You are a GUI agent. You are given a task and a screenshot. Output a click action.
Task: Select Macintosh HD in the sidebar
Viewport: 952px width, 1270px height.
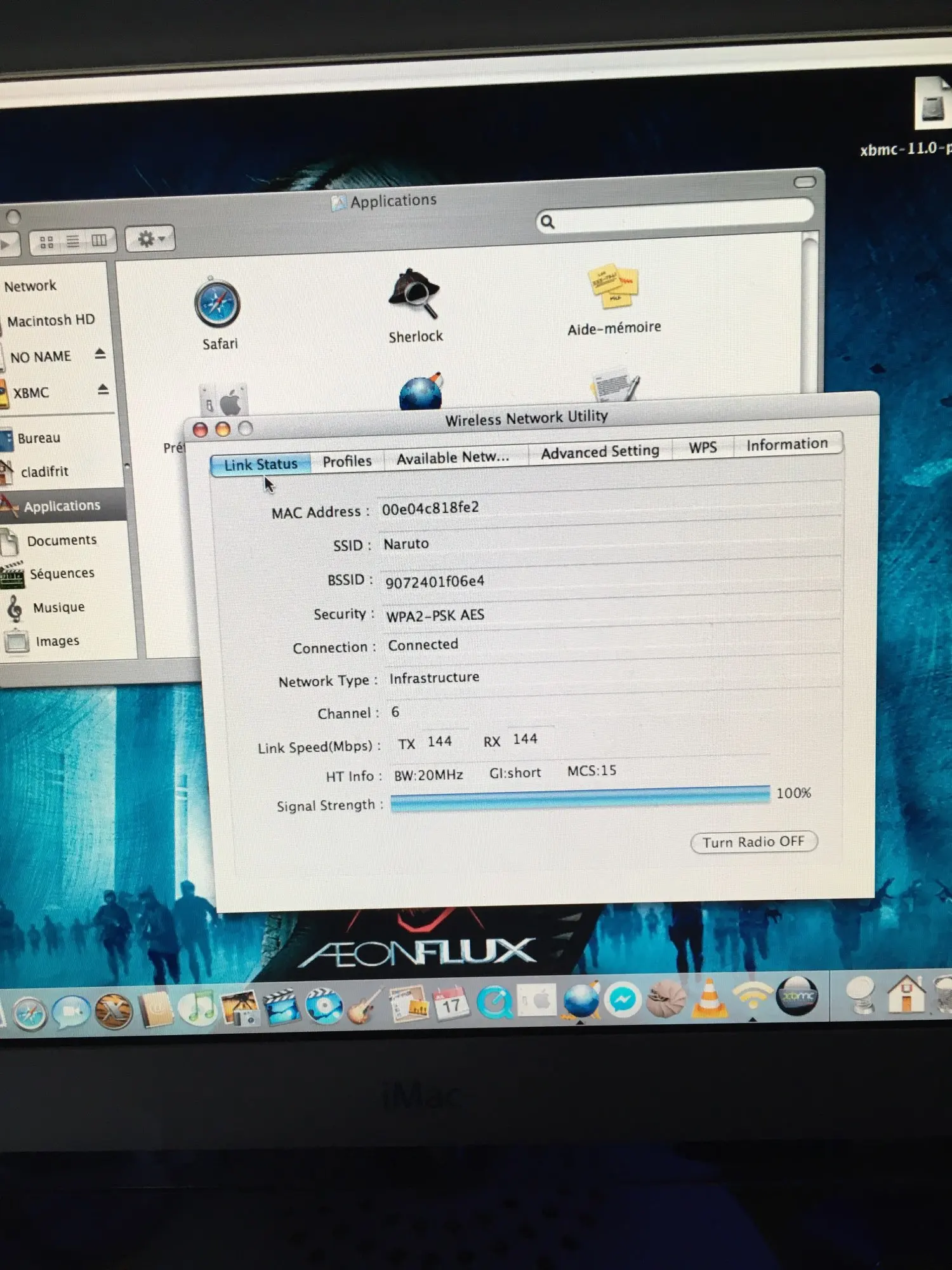51,320
